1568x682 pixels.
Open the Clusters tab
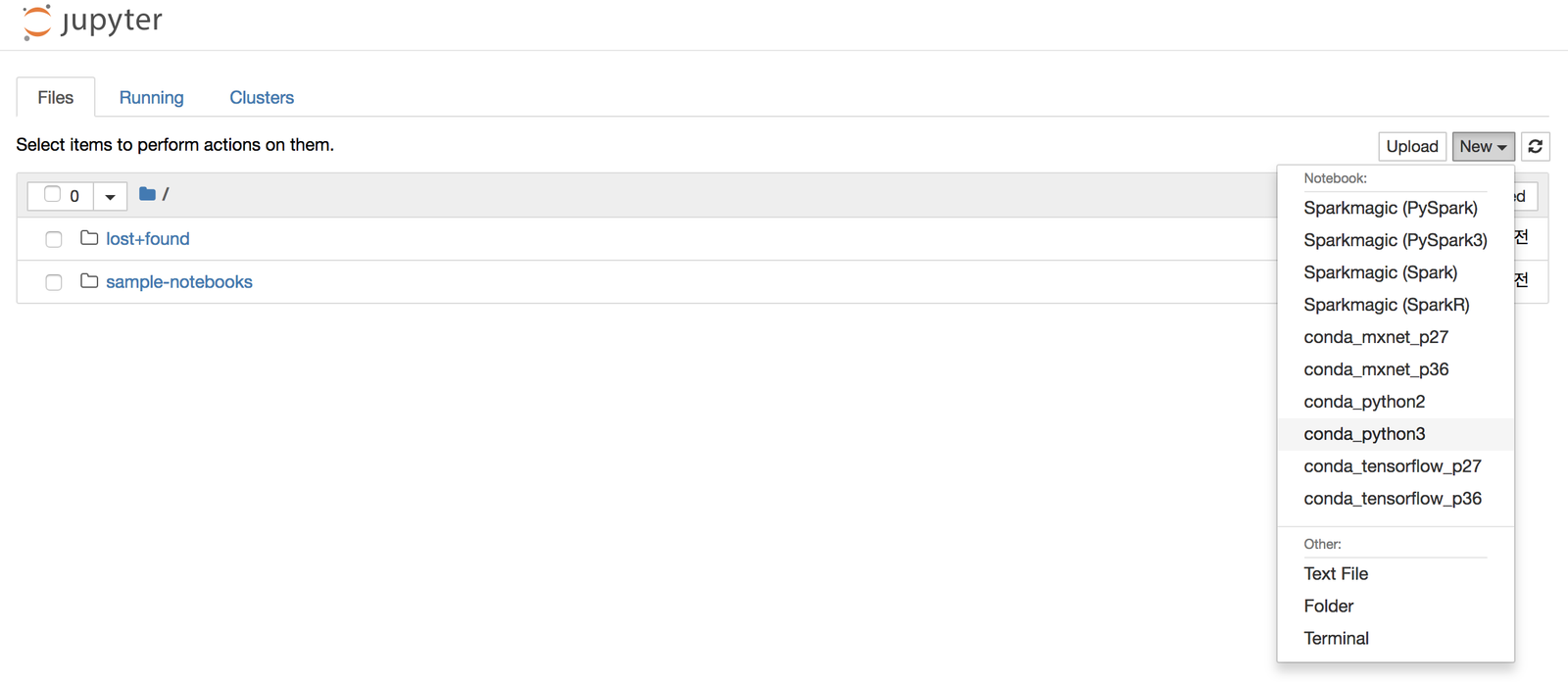pyautogui.click(x=262, y=97)
